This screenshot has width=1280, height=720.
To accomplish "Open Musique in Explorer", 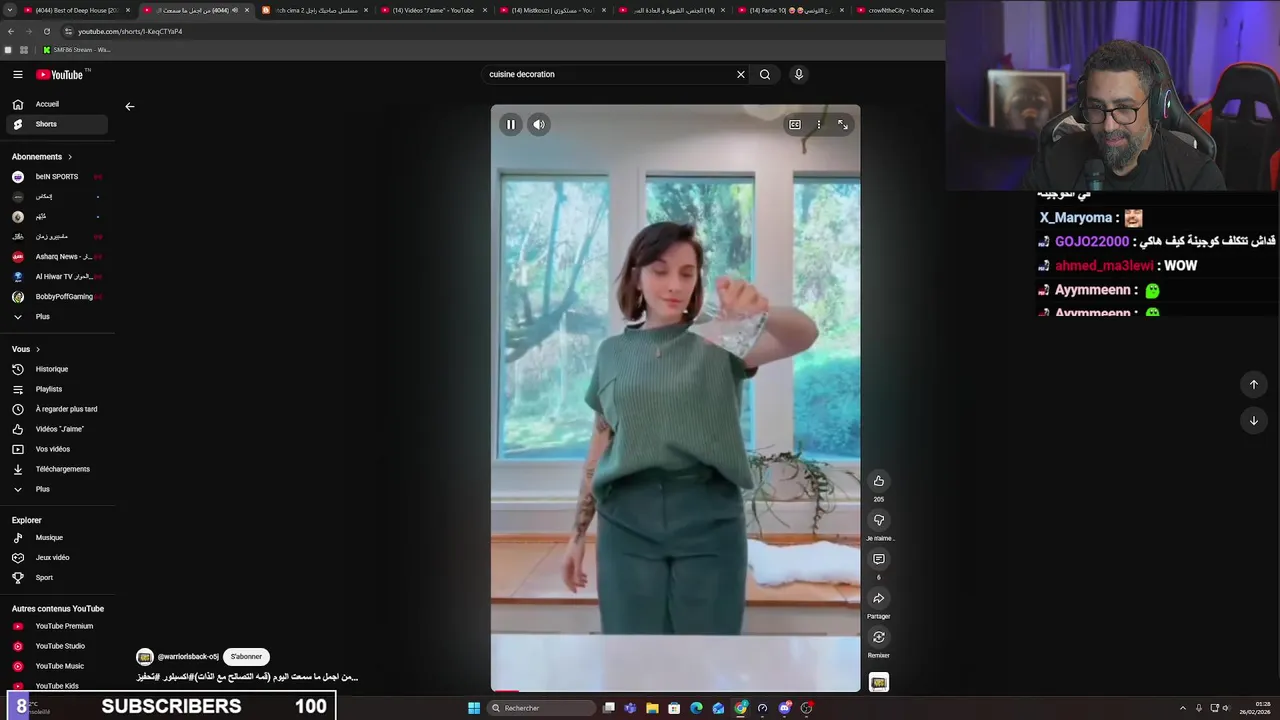I will click(x=57, y=538).
